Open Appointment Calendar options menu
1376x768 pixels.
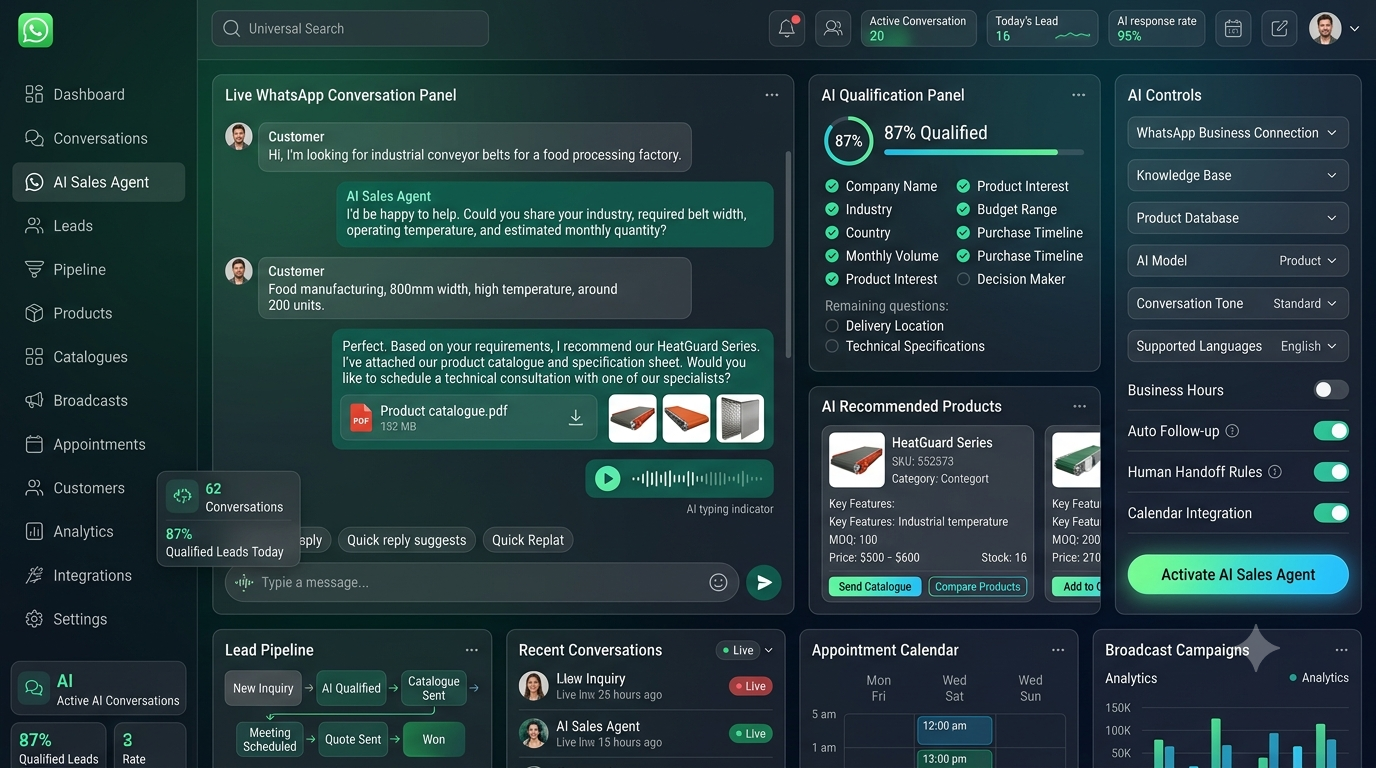tap(1058, 650)
